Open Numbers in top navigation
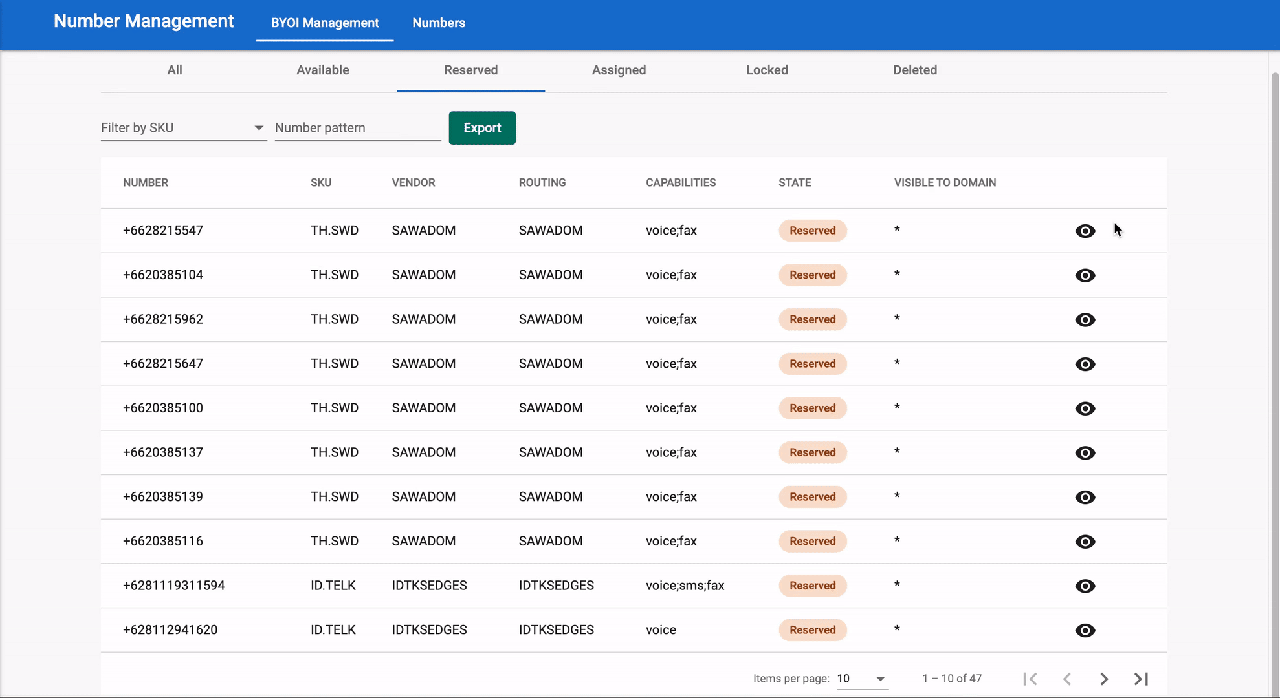Viewport: 1280px width, 698px height. pyautogui.click(x=439, y=23)
